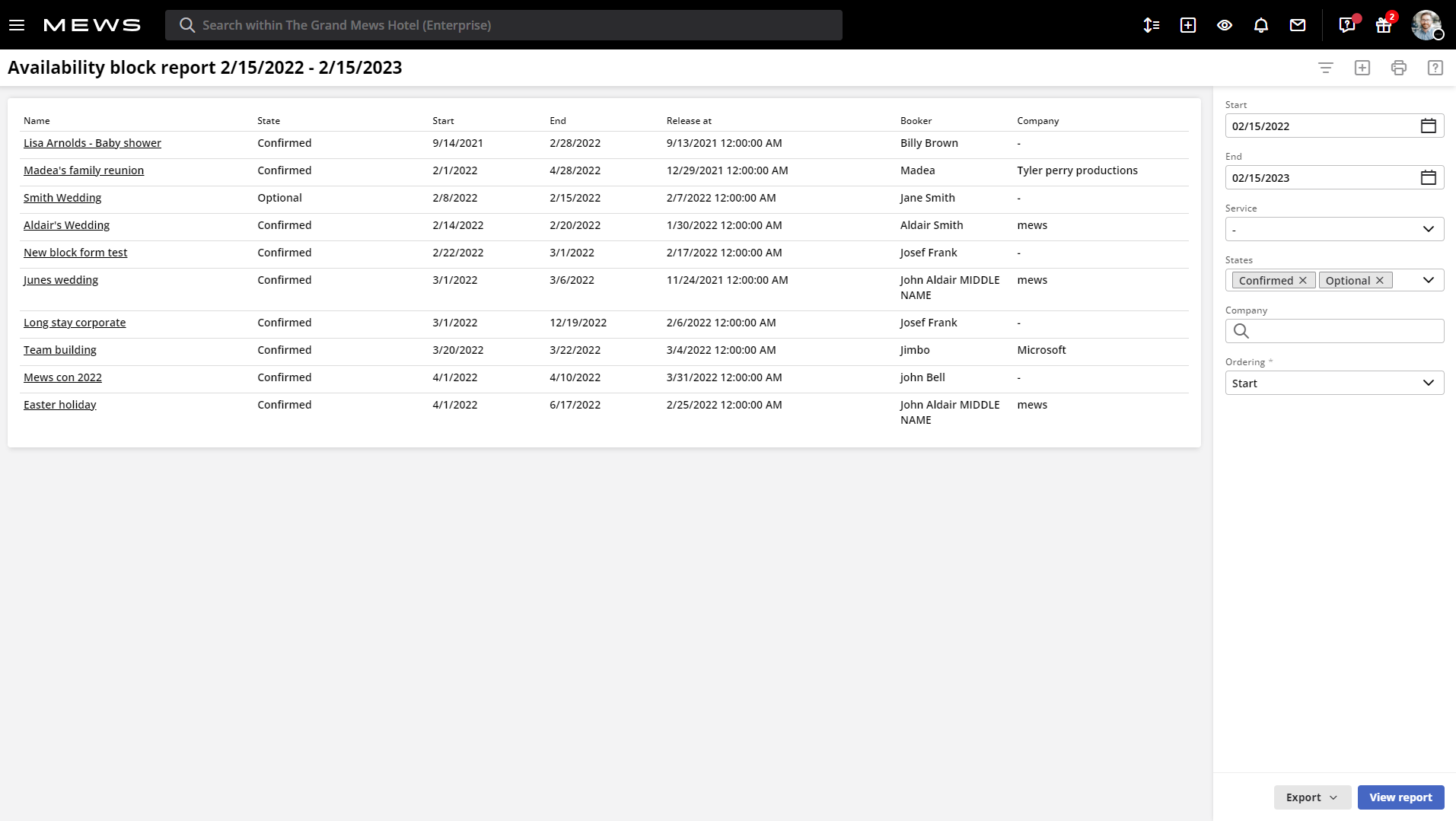Image resolution: width=1456 pixels, height=821 pixels.
Task: Open the Service dropdown
Action: [x=1333, y=229]
